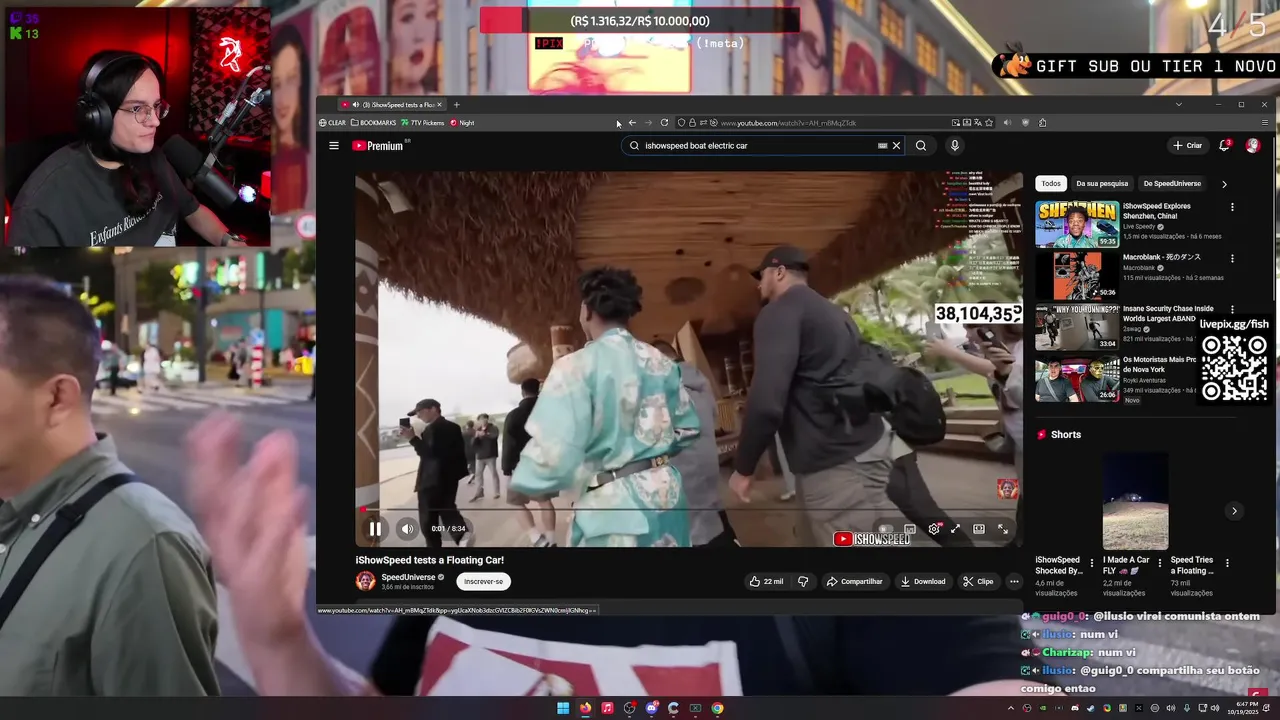This screenshot has height=720, width=1280.
Task: Open the YouTube notifications bell
Action: pos(1224,146)
